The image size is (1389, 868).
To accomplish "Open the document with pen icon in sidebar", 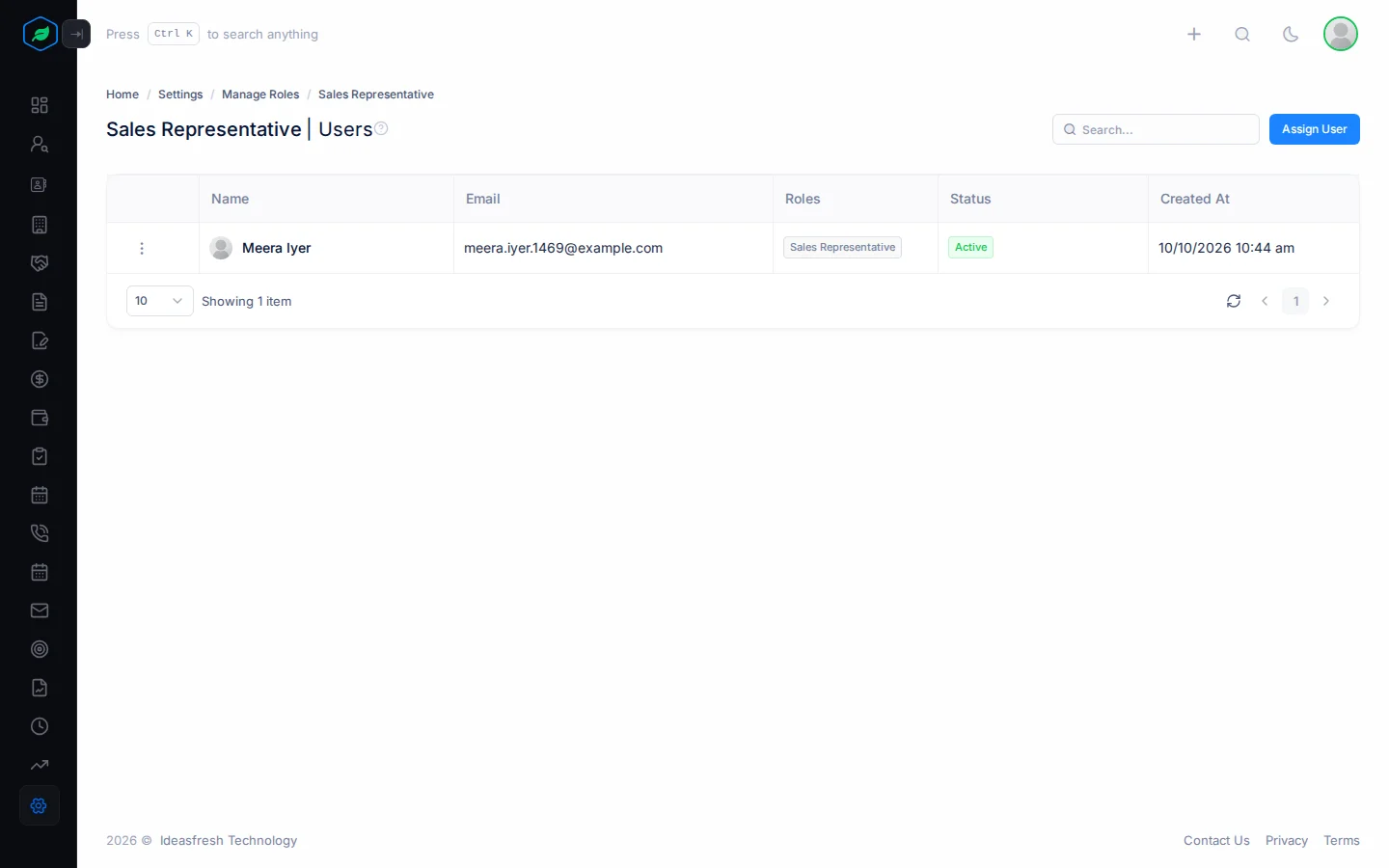I will (x=40, y=340).
